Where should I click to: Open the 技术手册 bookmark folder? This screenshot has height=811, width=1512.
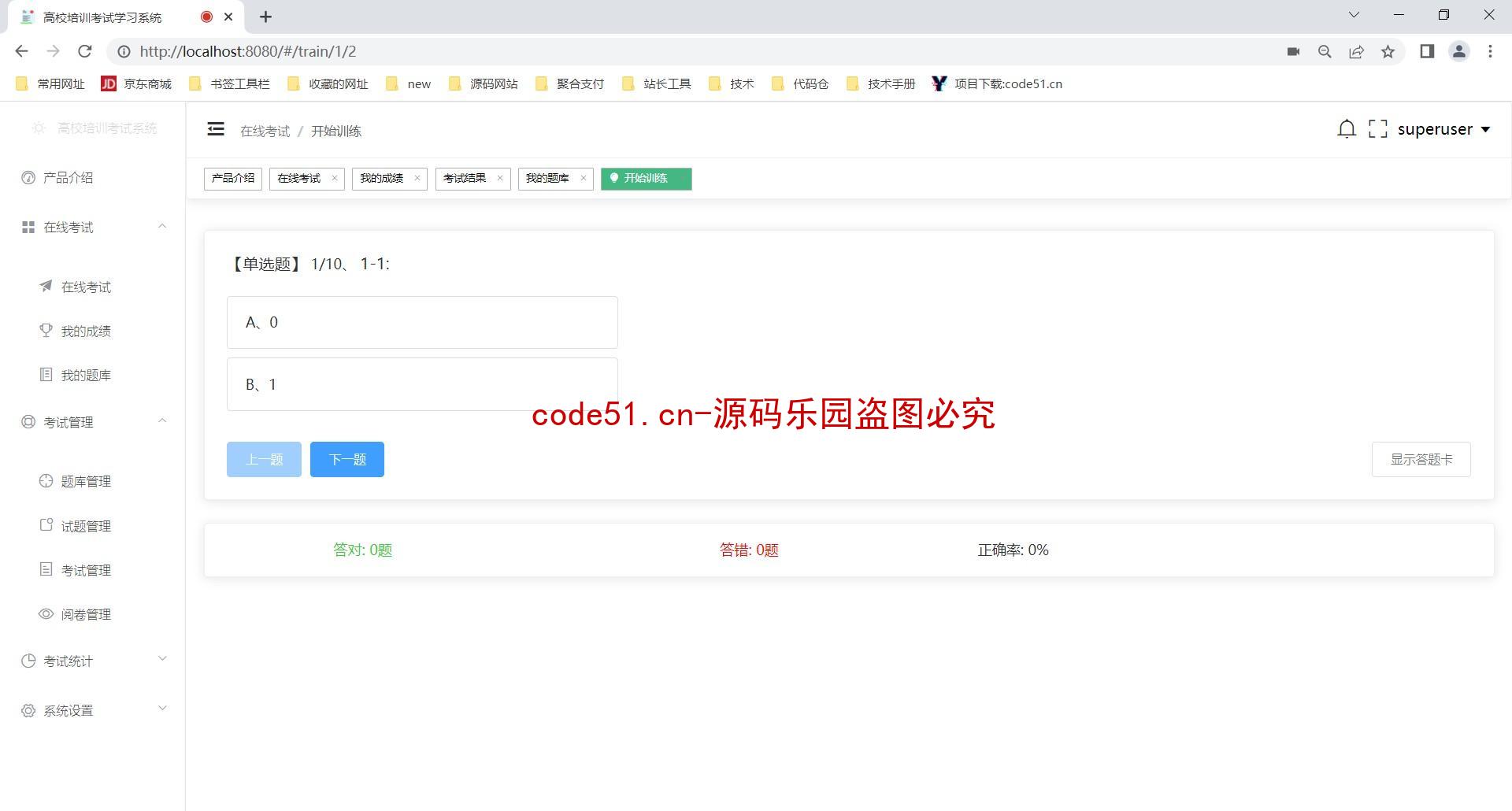coord(881,83)
